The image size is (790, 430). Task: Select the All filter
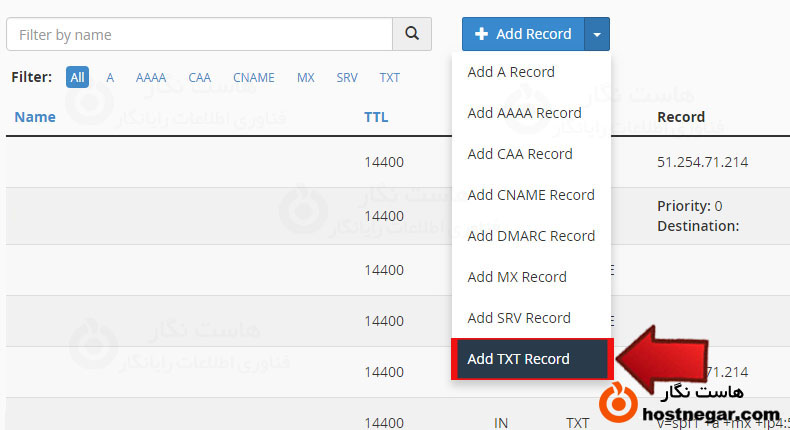coord(77,77)
